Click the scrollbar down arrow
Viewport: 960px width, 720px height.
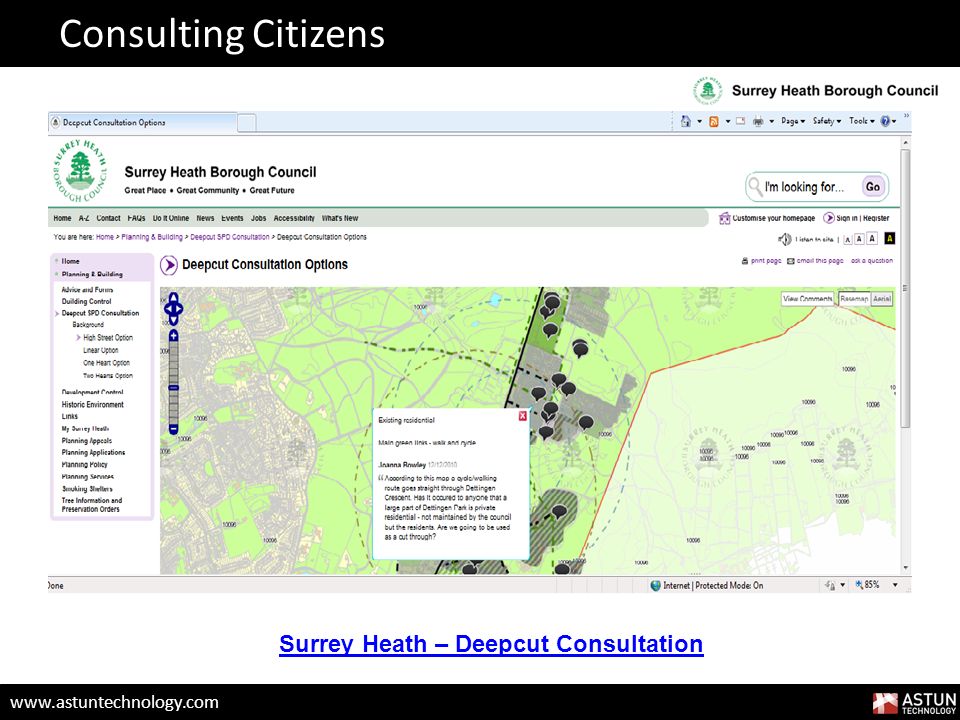coord(906,569)
